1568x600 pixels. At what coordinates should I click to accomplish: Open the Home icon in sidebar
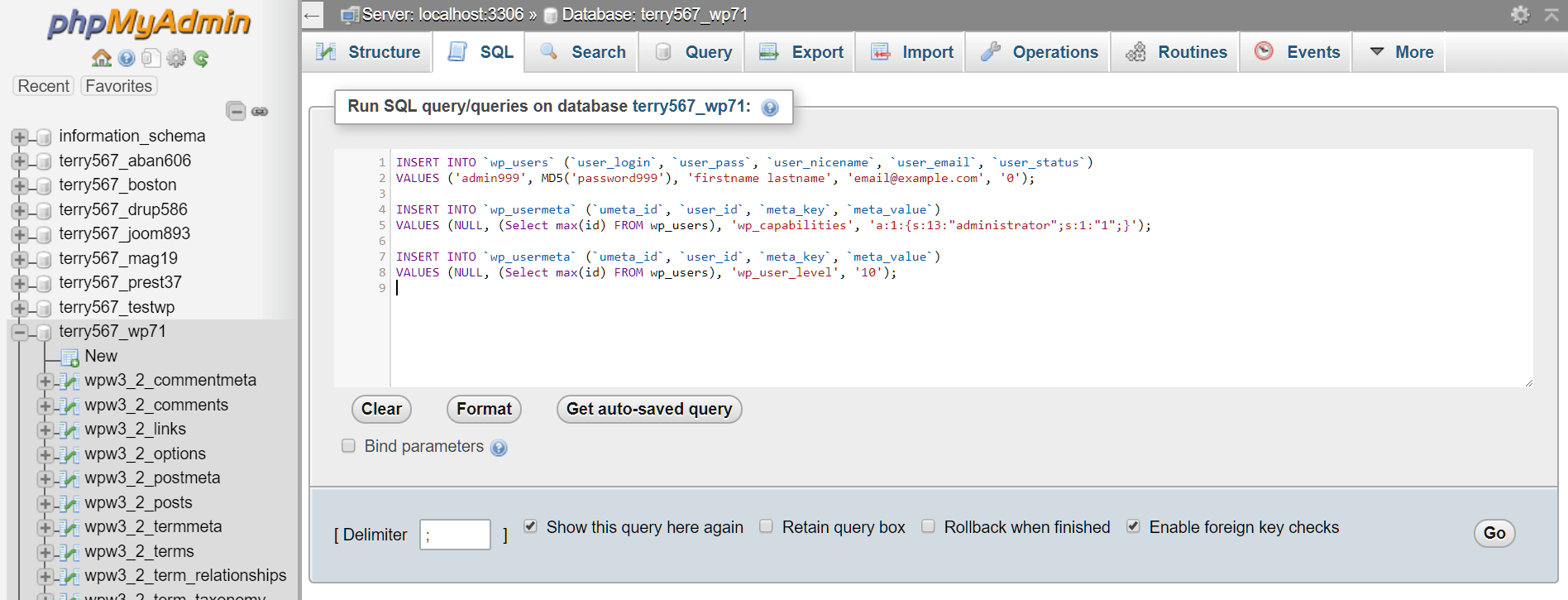102,58
